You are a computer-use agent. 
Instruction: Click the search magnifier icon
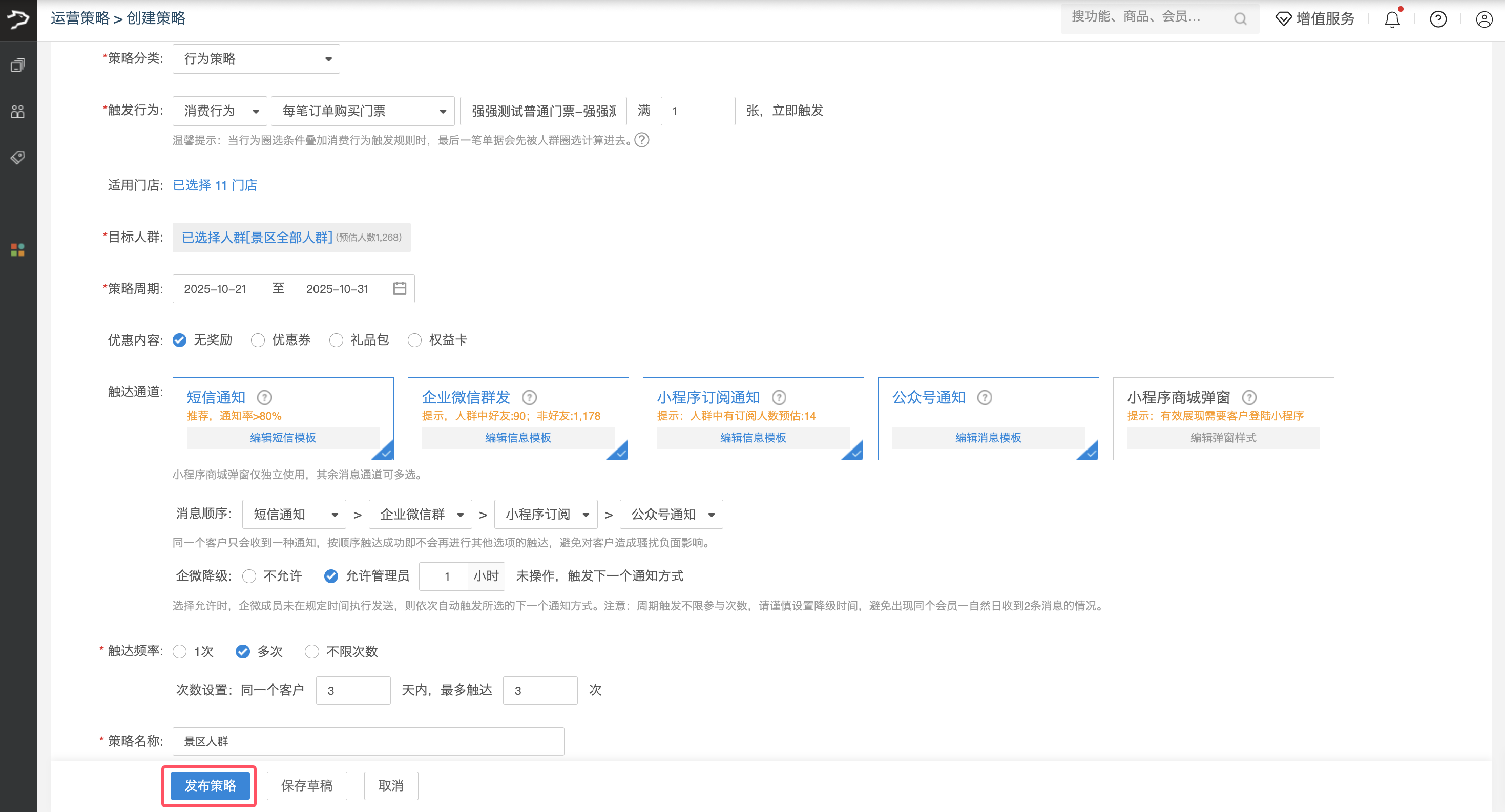(1241, 18)
